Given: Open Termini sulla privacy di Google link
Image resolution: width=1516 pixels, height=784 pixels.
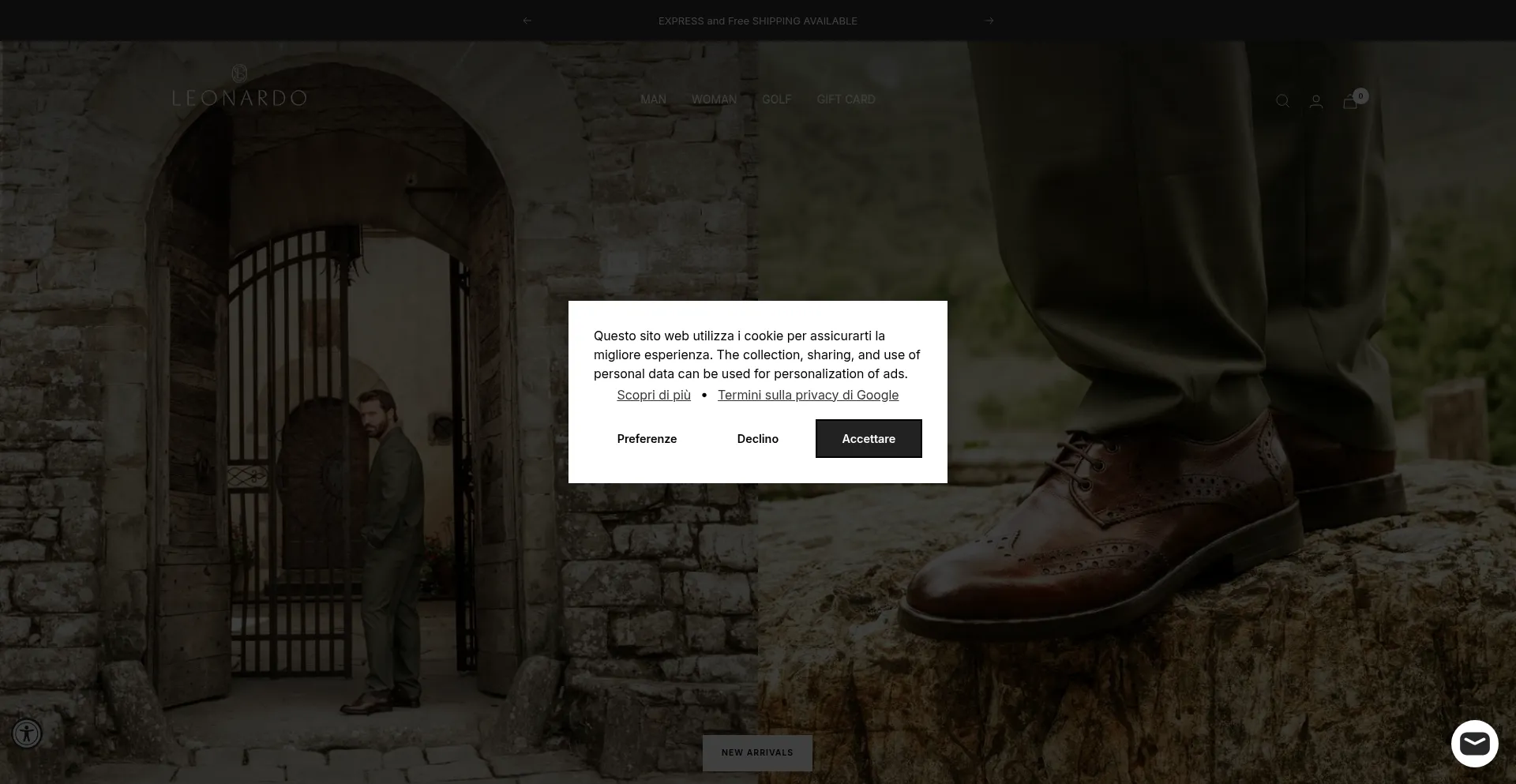Looking at the screenshot, I should point(808,395).
